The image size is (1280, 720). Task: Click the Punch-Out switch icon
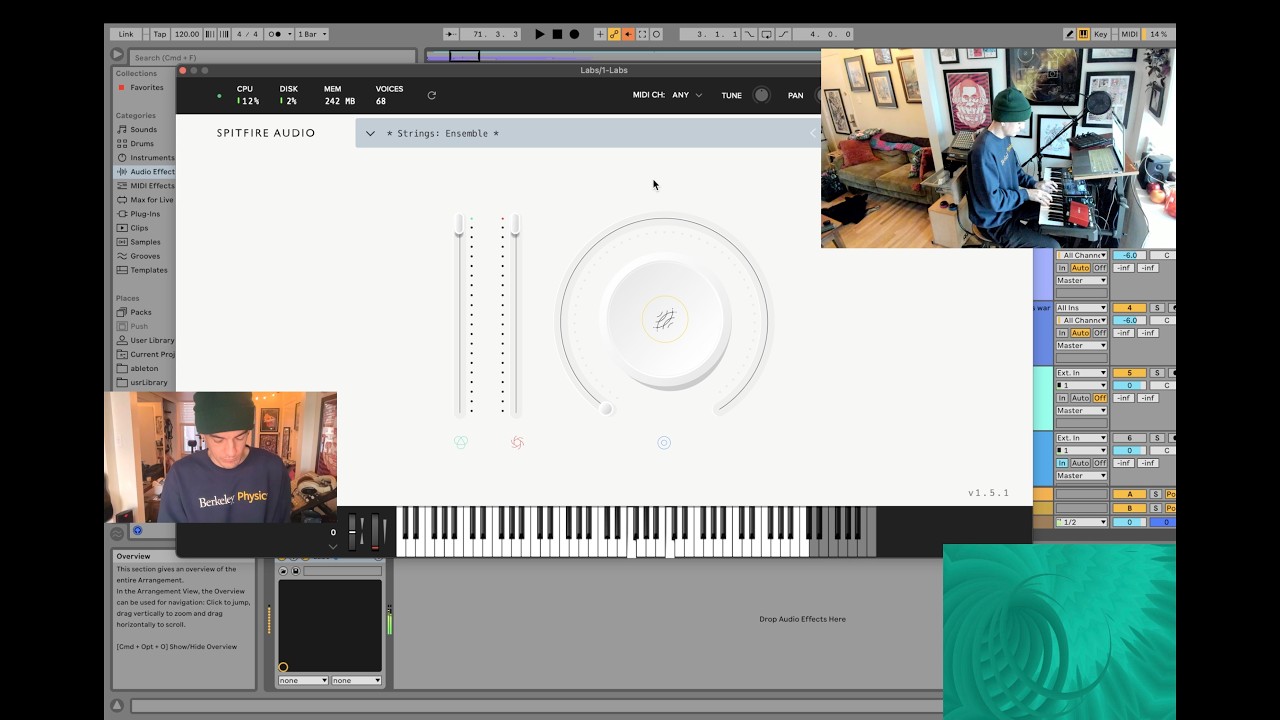point(783,34)
